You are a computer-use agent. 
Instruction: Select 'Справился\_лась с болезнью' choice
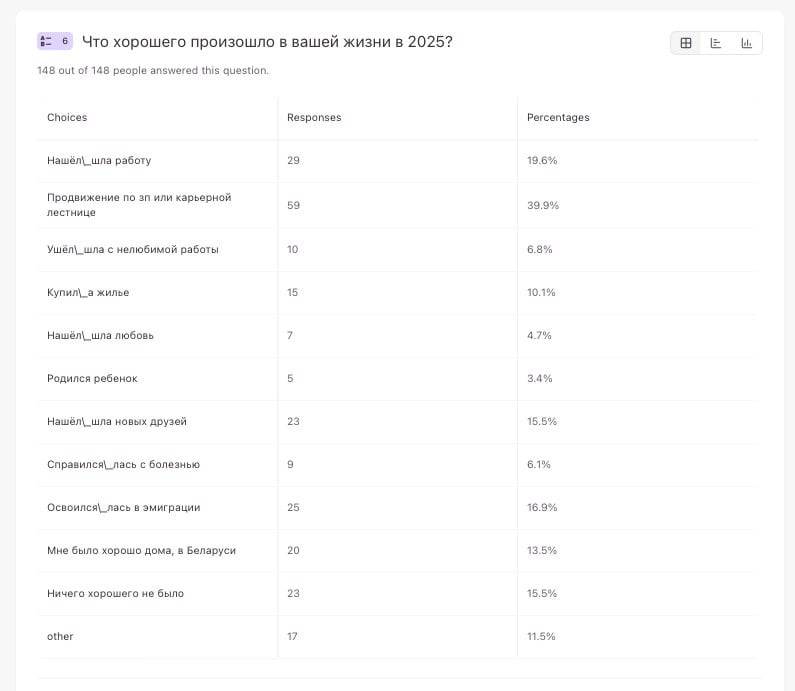pyautogui.click(x=123, y=465)
